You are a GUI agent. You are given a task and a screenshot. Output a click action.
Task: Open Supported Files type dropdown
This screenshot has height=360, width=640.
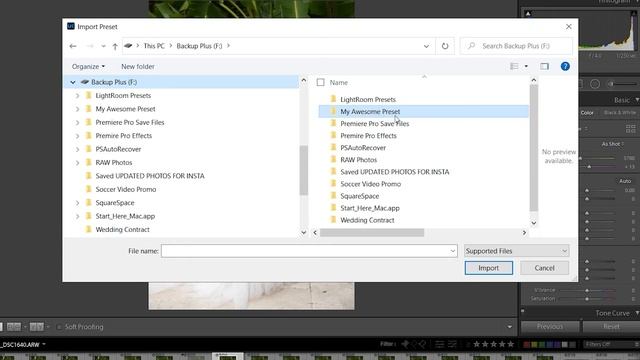click(x=516, y=251)
